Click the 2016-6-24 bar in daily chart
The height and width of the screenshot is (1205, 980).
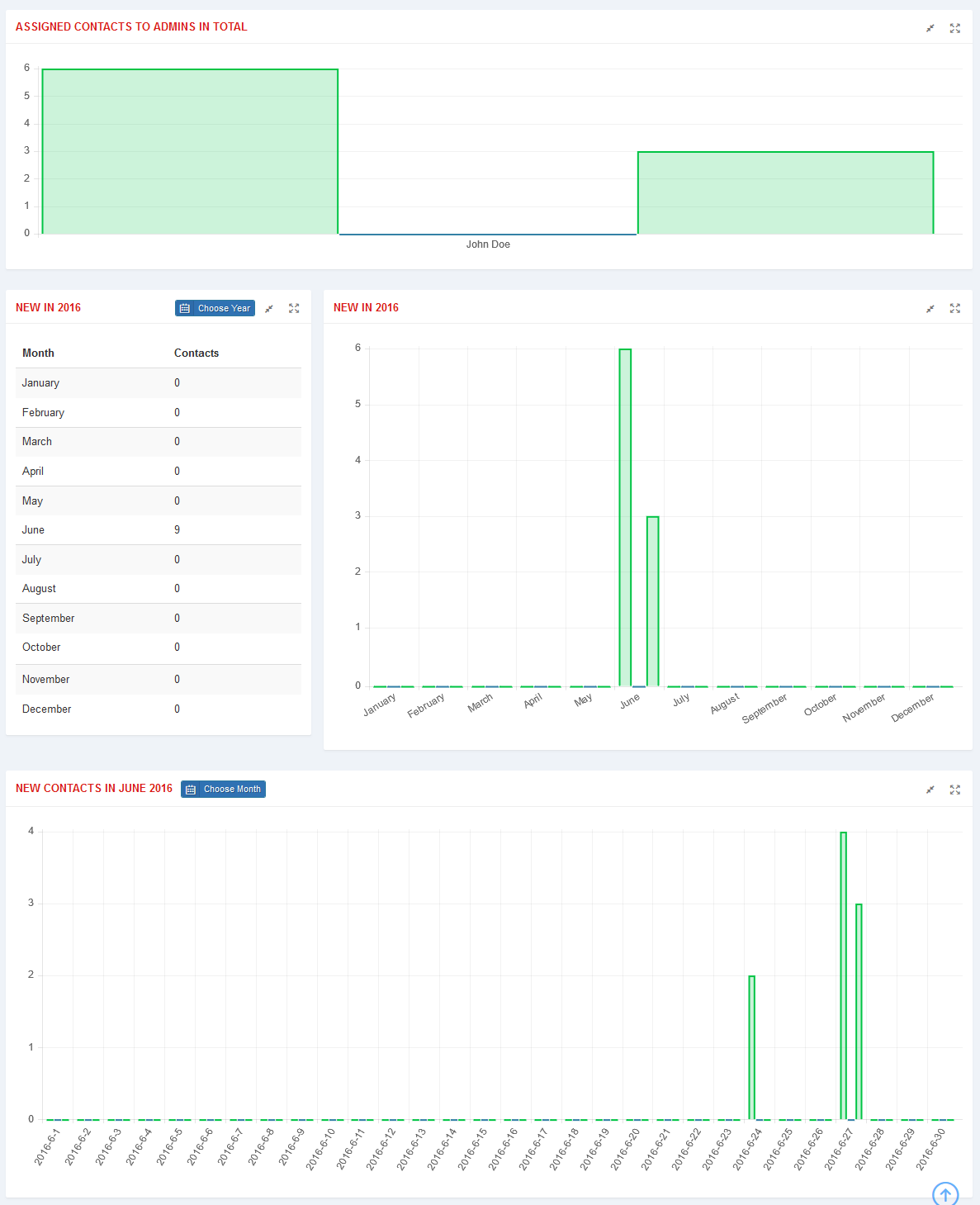(751, 1048)
